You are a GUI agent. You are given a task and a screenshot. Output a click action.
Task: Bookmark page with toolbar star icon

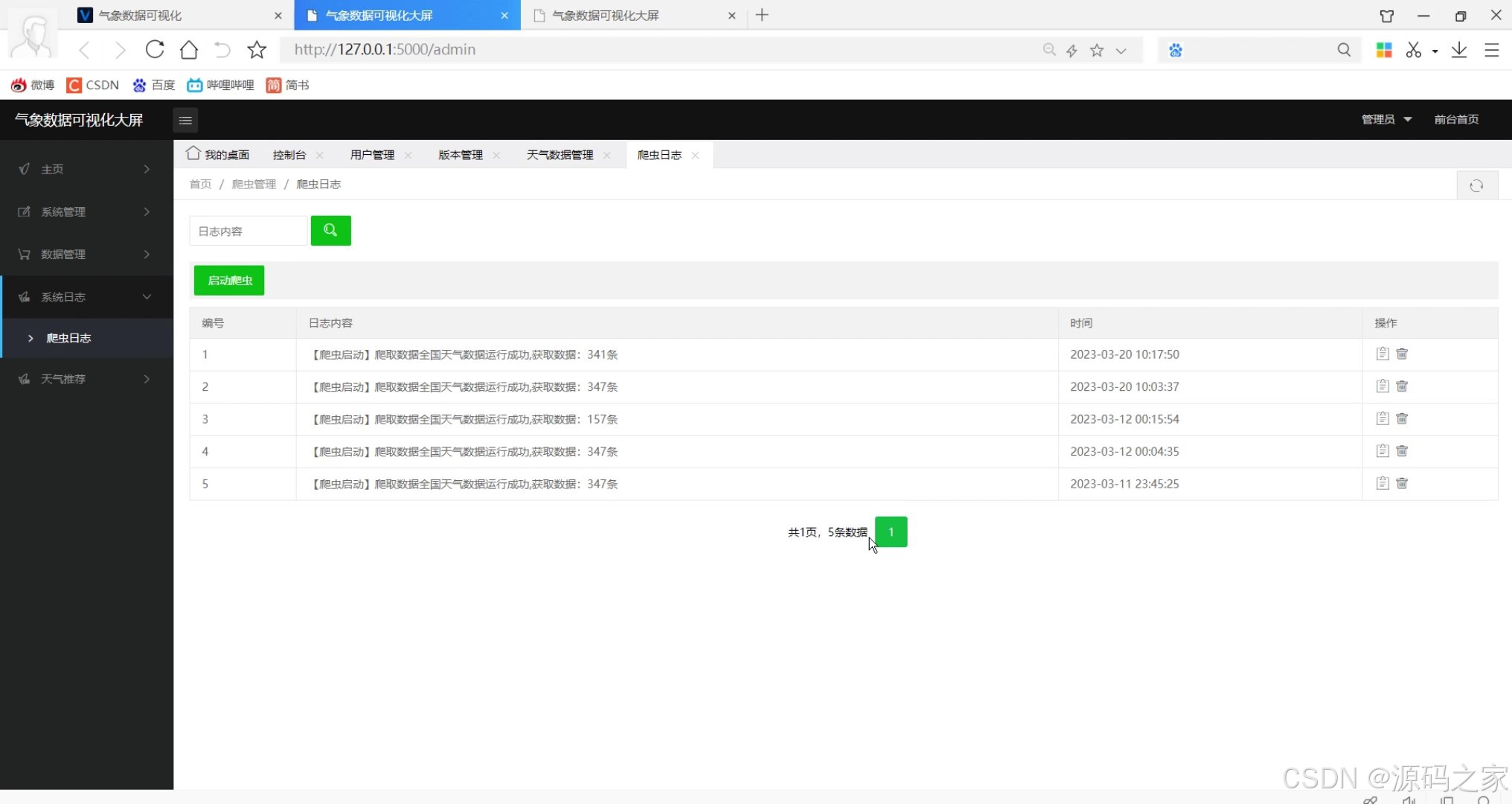[x=257, y=49]
